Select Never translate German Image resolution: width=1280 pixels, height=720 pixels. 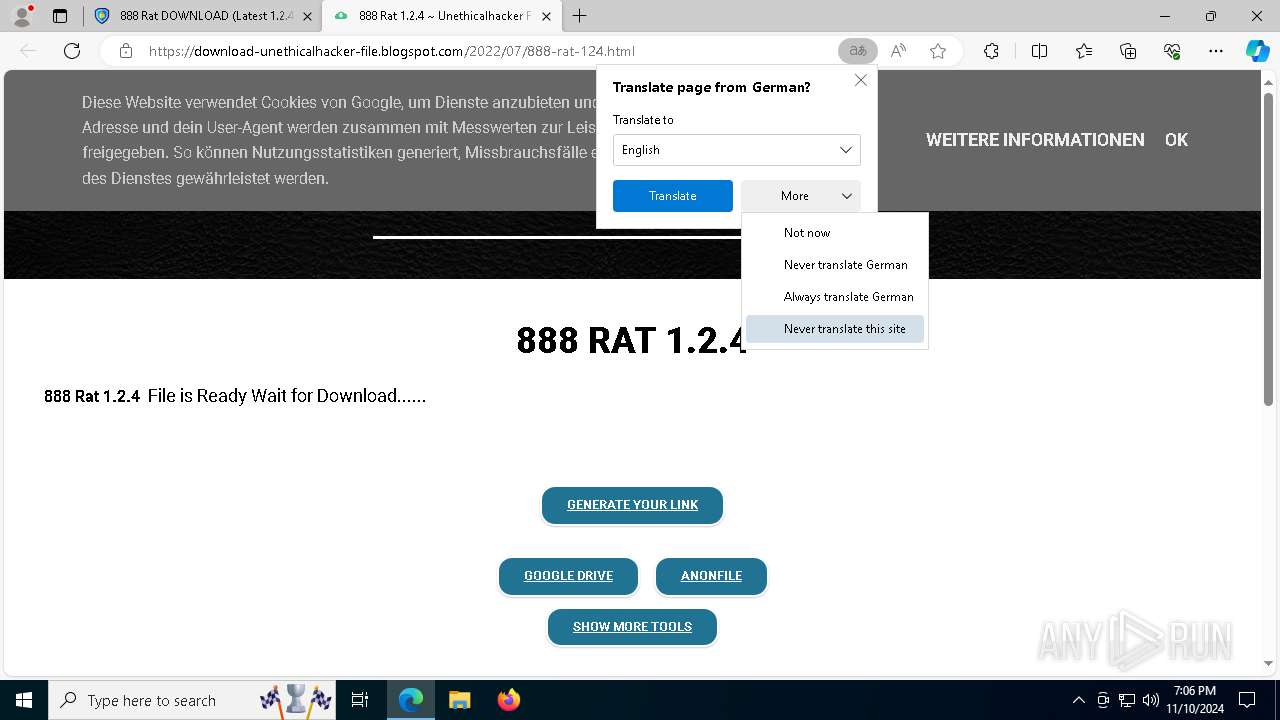point(835,265)
